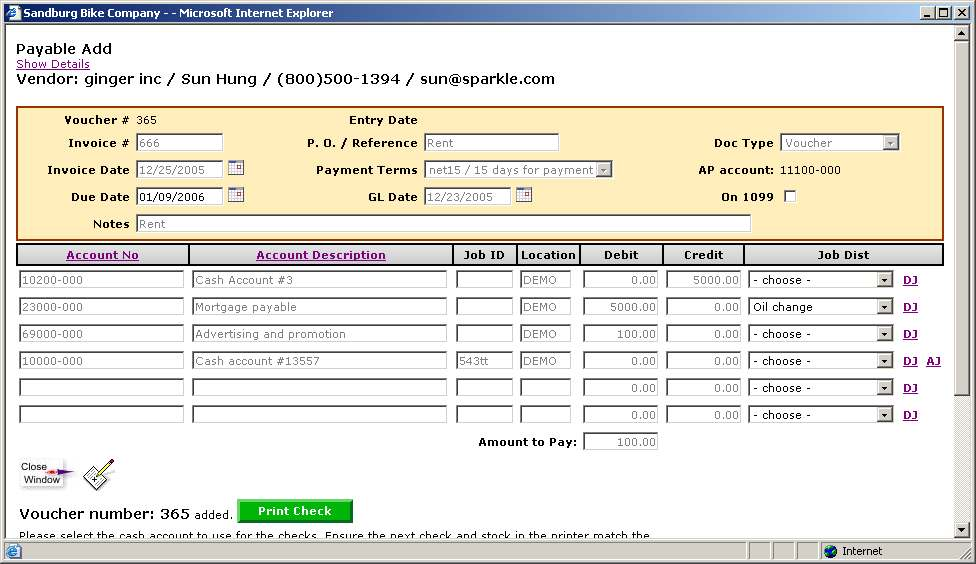Toggle the On 1099 checkbox
Image resolution: width=976 pixels, height=564 pixels.
pyautogui.click(x=790, y=197)
